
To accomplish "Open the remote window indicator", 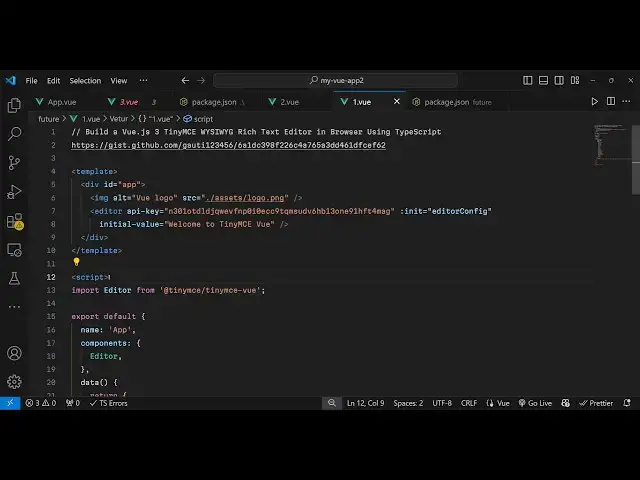I will tap(10, 403).
